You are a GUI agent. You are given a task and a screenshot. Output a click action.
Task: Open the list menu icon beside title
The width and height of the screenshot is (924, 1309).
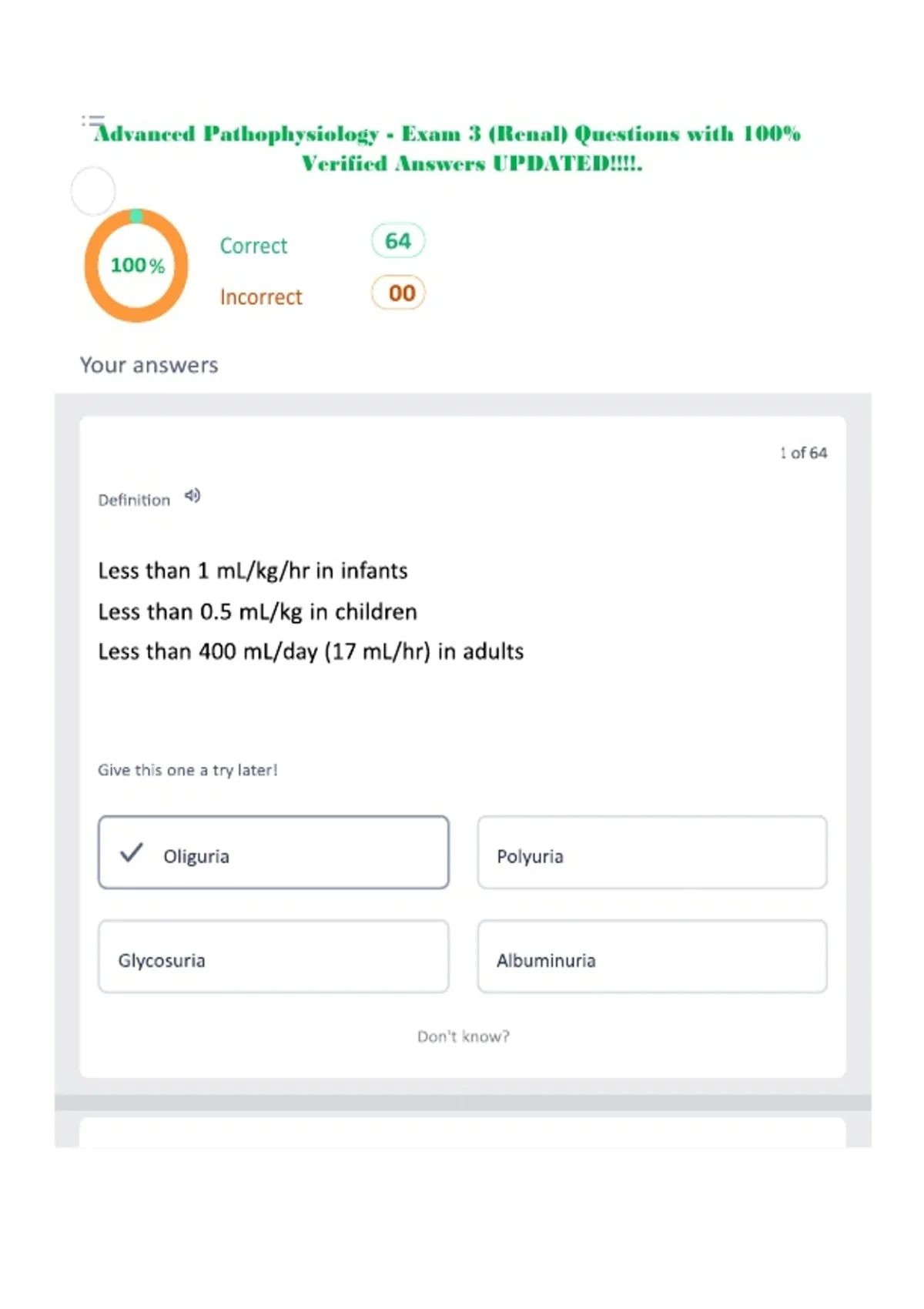coord(93,121)
